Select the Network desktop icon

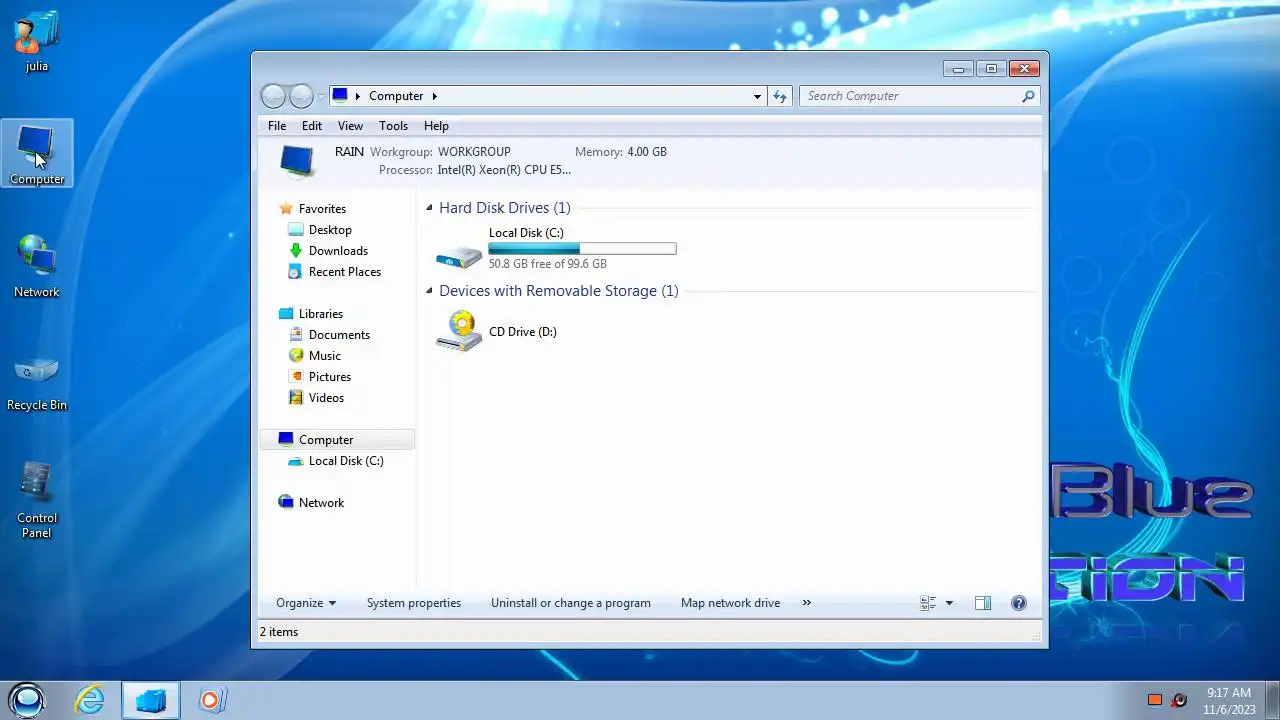pyautogui.click(x=37, y=266)
